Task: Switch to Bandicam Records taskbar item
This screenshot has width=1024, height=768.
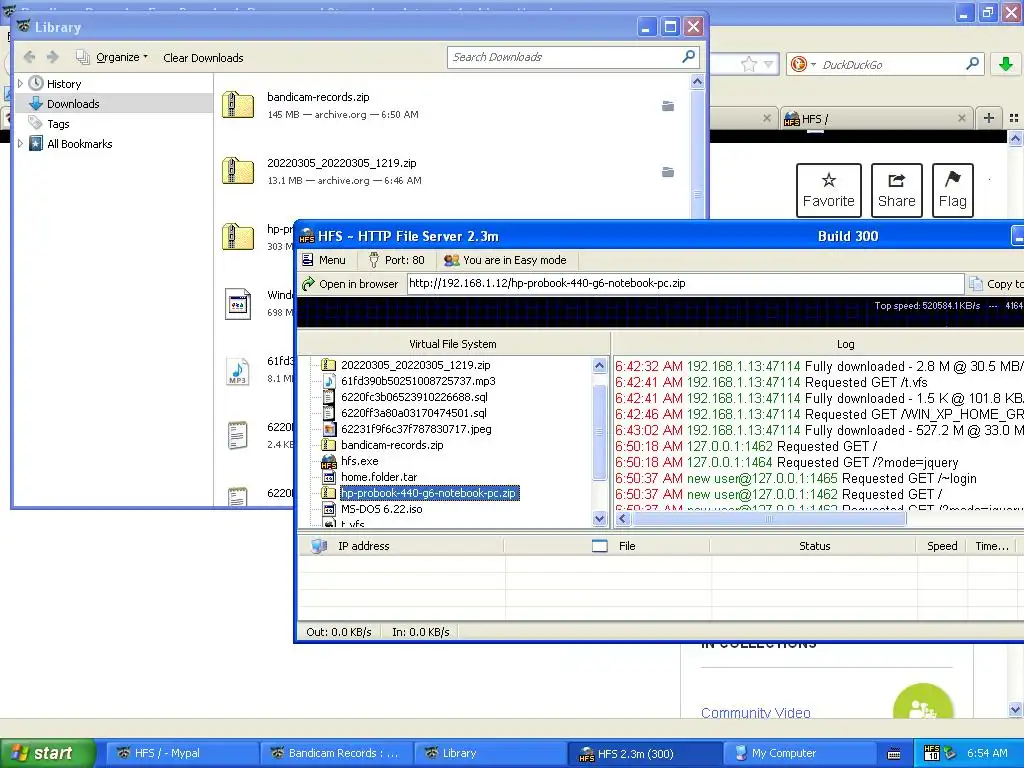Action: (336, 753)
